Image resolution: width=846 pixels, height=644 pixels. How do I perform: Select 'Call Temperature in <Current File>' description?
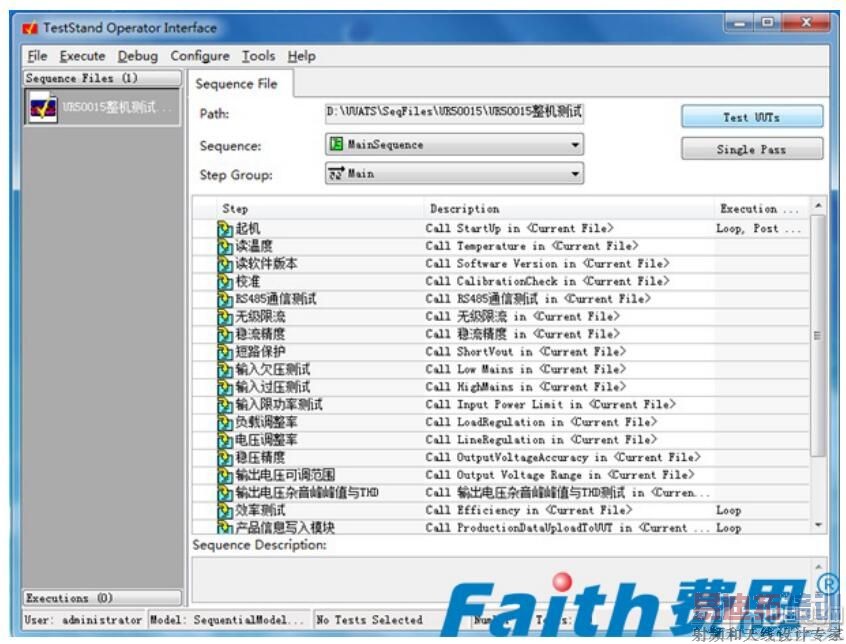[532, 246]
